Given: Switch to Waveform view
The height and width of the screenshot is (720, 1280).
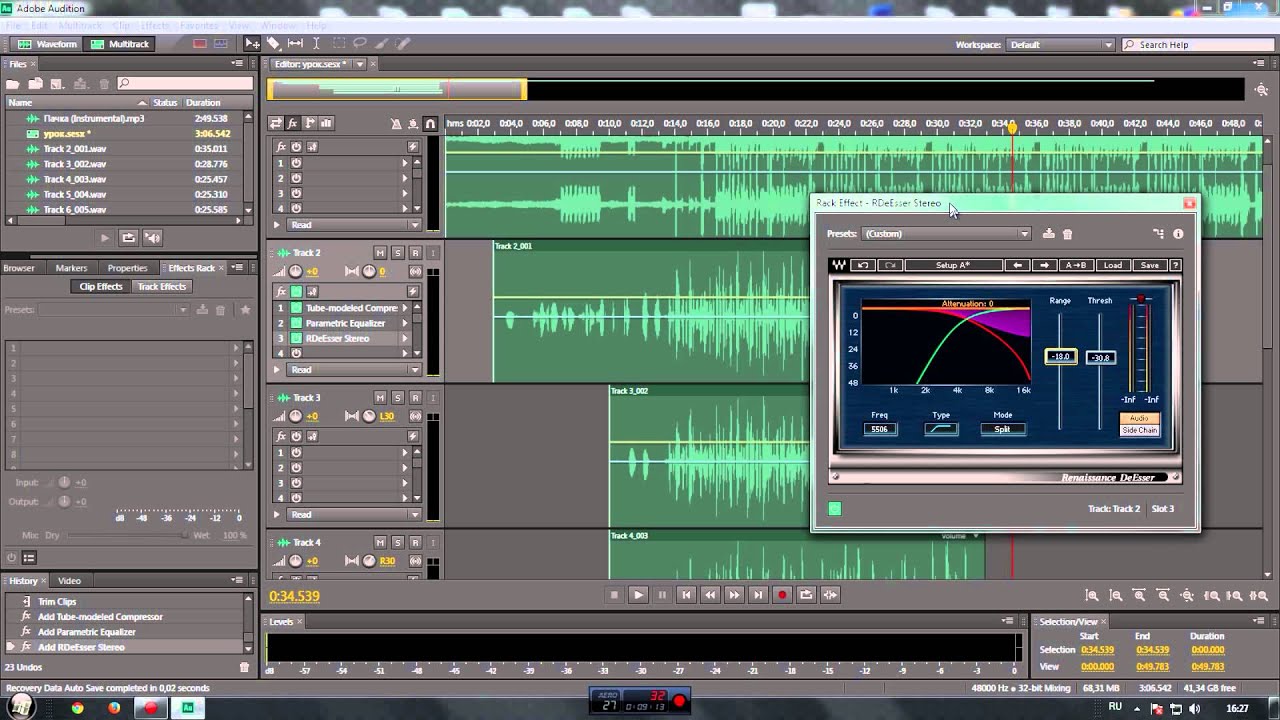Looking at the screenshot, I should [47, 44].
